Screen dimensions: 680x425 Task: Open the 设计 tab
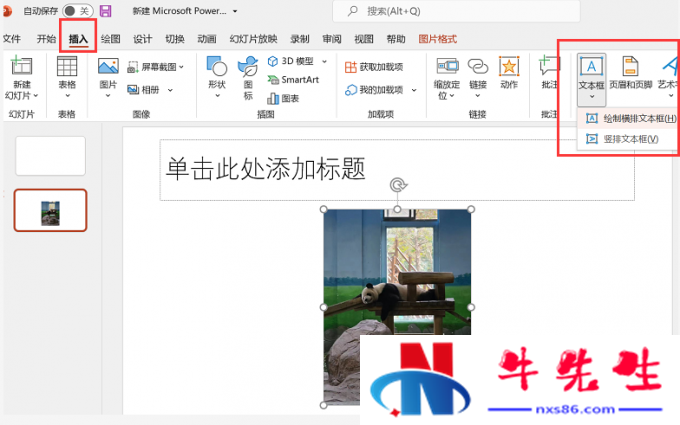(x=143, y=39)
